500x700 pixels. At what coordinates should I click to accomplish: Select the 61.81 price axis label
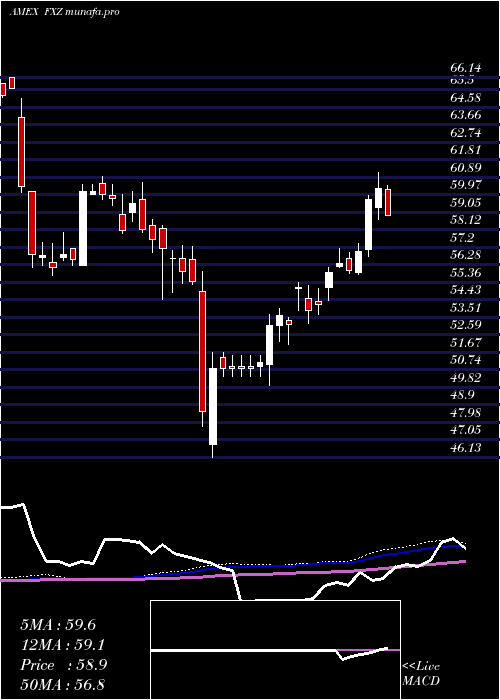tap(466, 150)
